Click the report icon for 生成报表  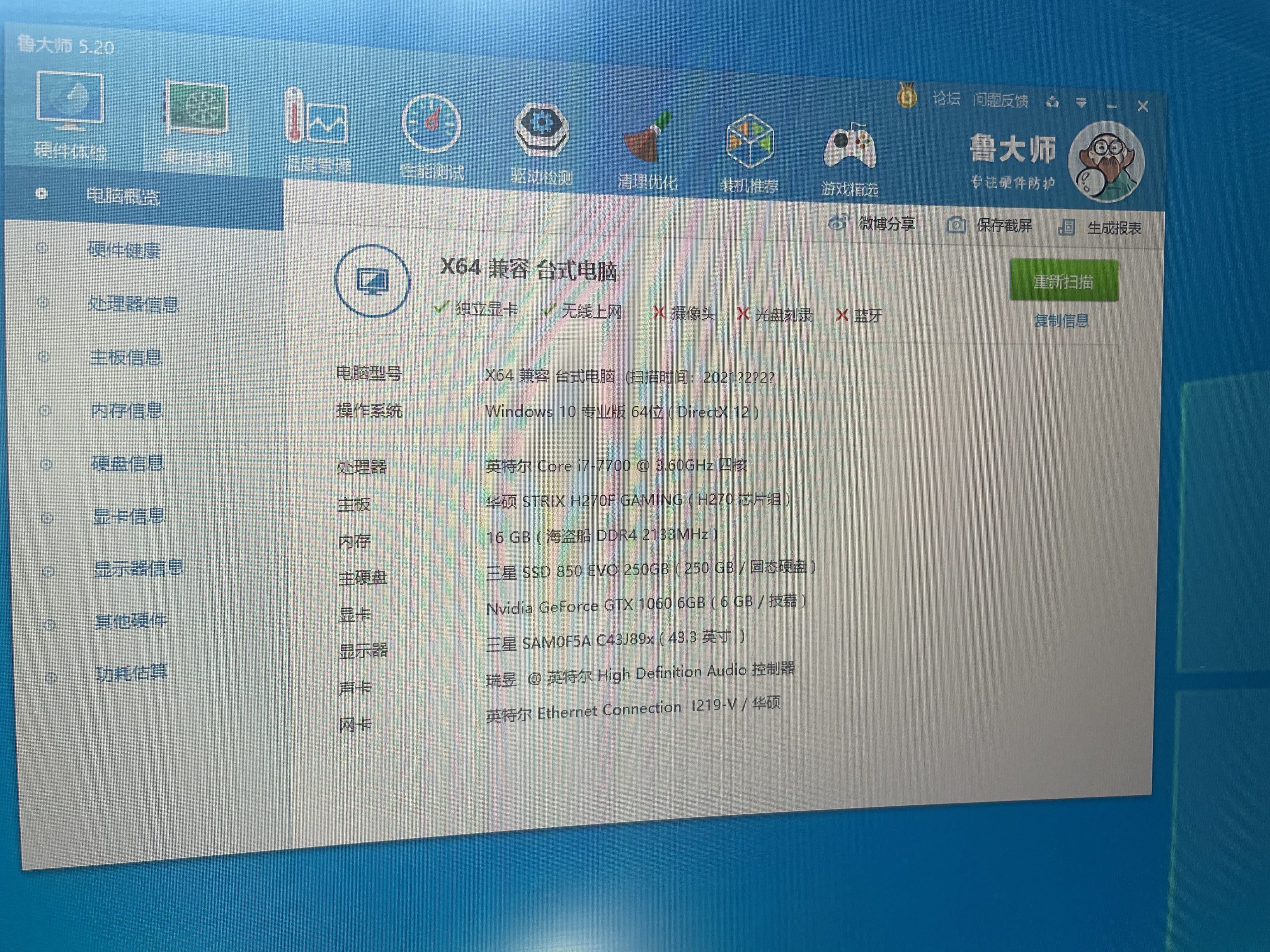tap(1066, 227)
